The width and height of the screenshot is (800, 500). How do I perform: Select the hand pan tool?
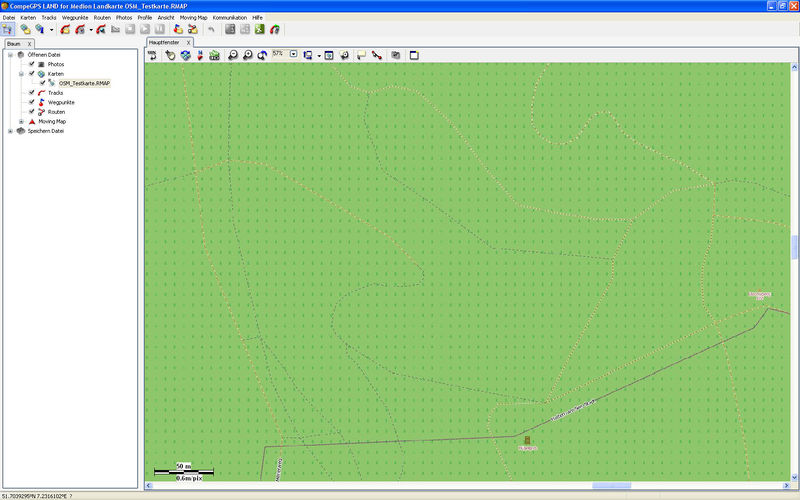click(170, 55)
